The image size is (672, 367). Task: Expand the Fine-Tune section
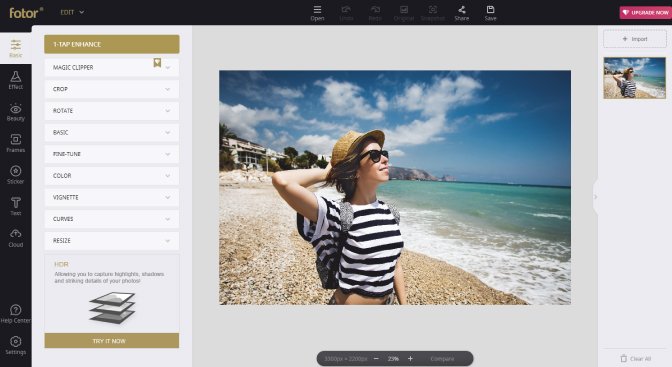pos(112,154)
